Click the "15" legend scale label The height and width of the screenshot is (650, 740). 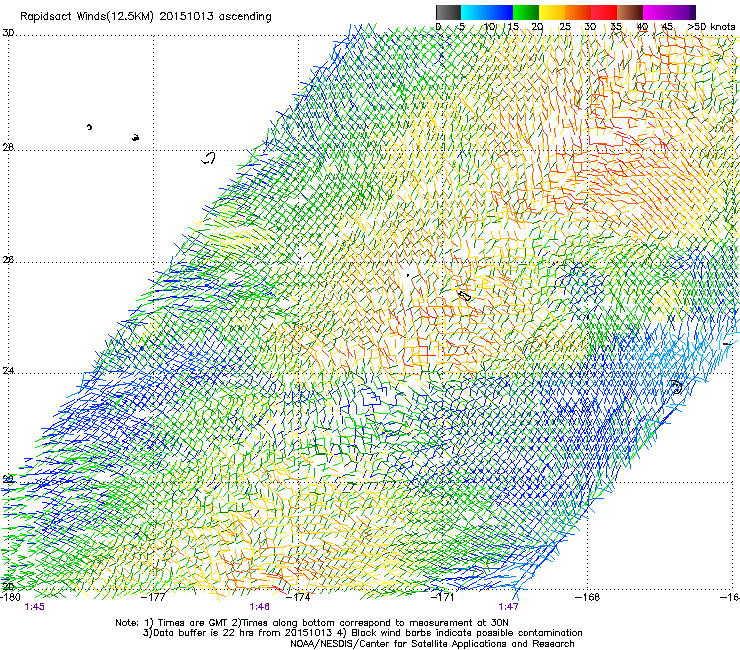[x=513, y=27]
